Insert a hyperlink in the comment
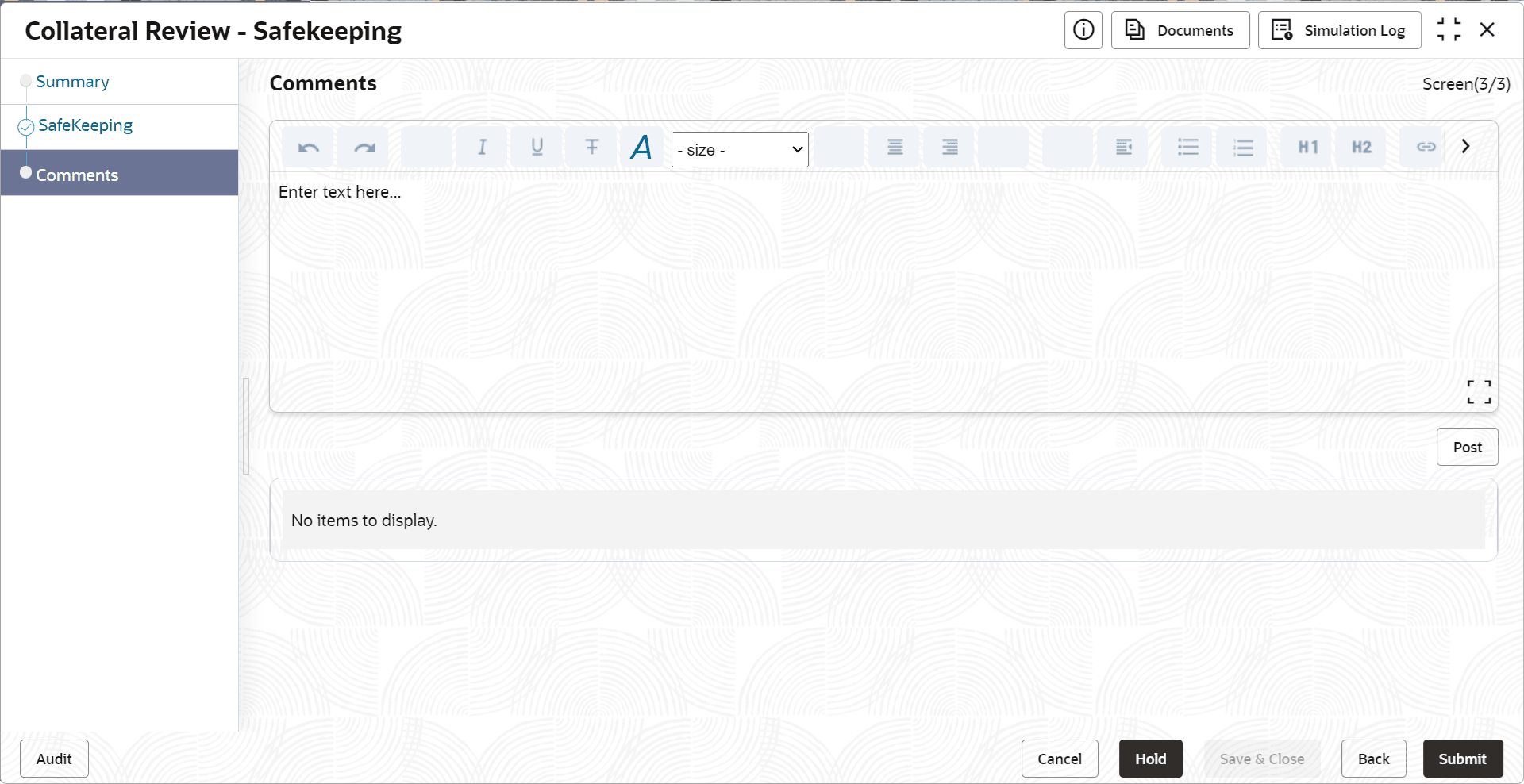 point(1425,147)
